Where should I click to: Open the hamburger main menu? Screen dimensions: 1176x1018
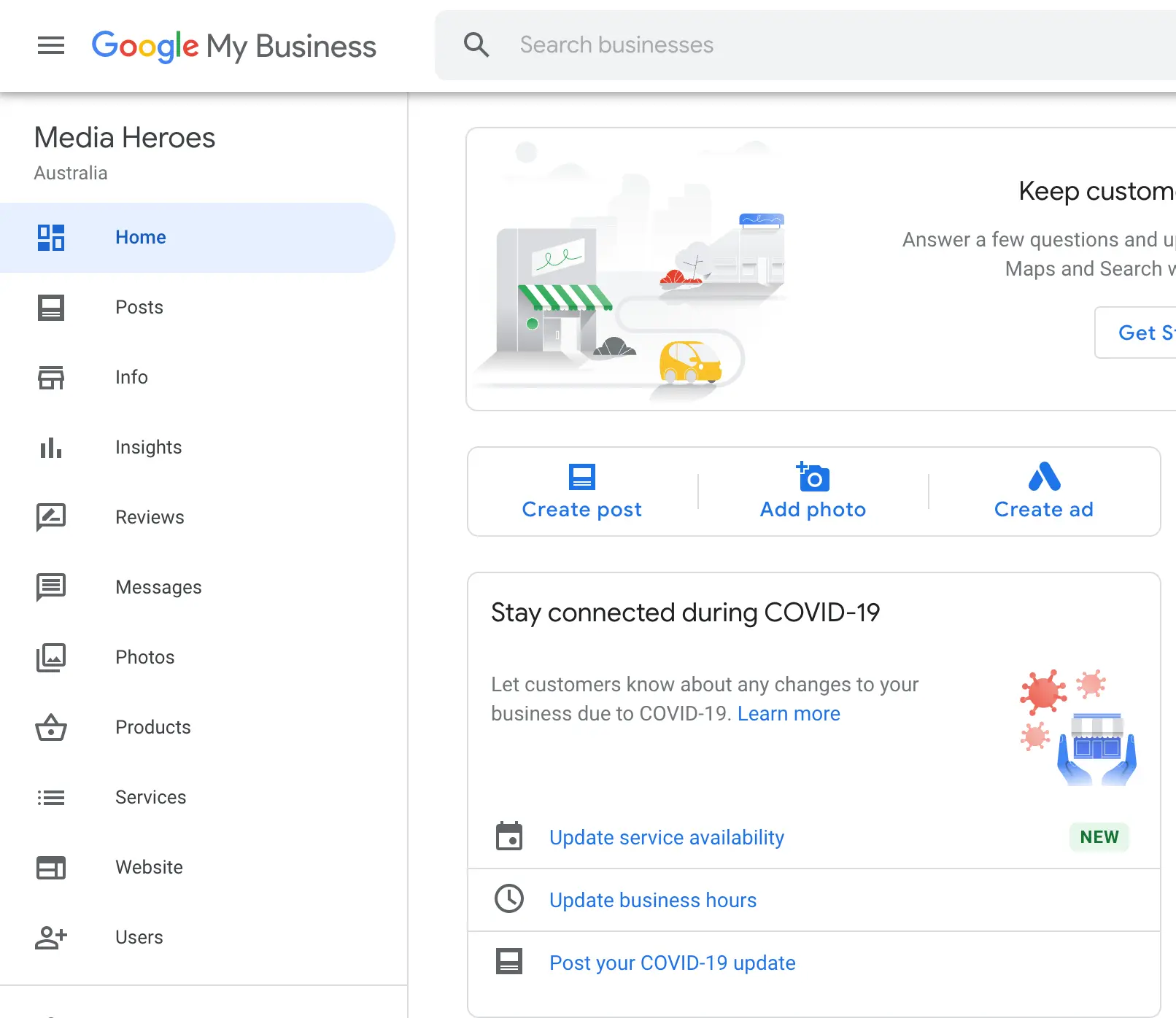pos(51,45)
